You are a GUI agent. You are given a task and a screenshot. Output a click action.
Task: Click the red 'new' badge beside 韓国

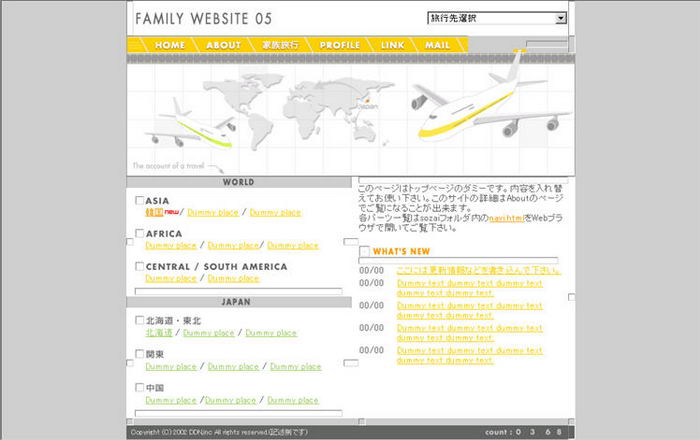[x=173, y=212]
